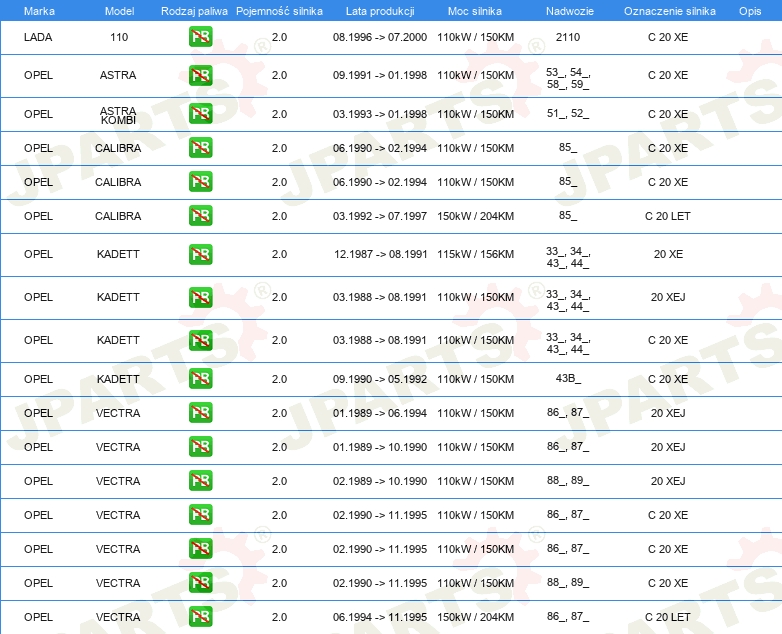Select the 115kW / 156KM power cell
This screenshot has height=634, width=782.
476,254
